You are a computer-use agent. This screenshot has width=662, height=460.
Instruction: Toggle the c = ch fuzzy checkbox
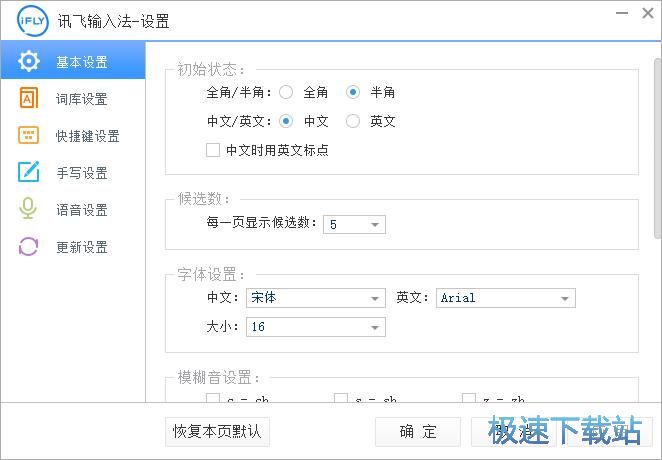tap(213, 398)
